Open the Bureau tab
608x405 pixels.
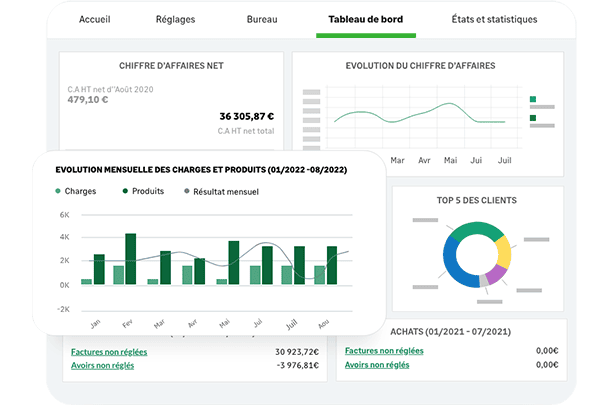pyautogui.click(x=262, y=19)
